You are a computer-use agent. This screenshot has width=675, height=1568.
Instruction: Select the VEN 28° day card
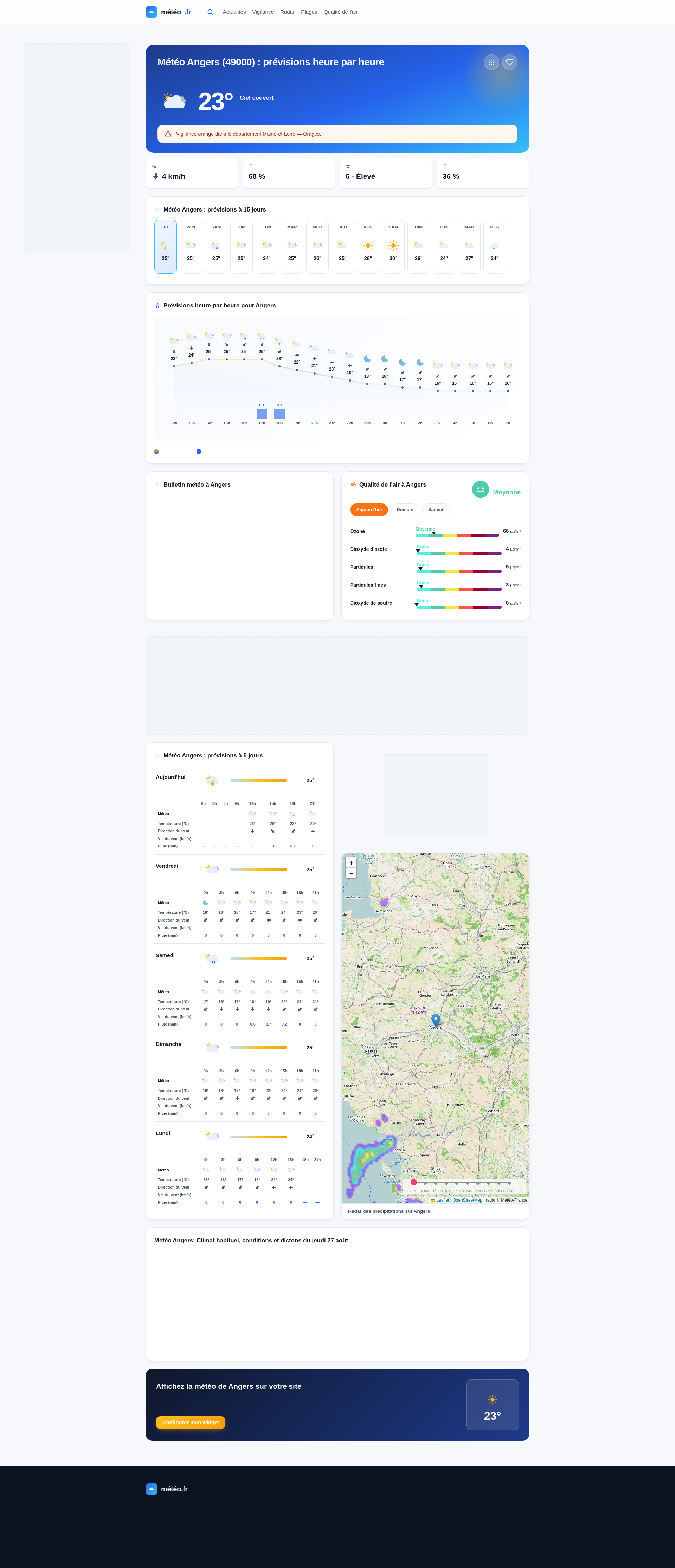pos(368,247)
